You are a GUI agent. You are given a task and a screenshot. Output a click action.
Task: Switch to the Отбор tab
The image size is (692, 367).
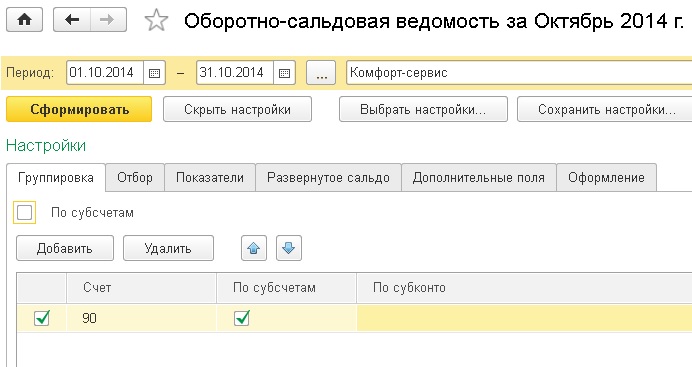click(x=135, y=177)
